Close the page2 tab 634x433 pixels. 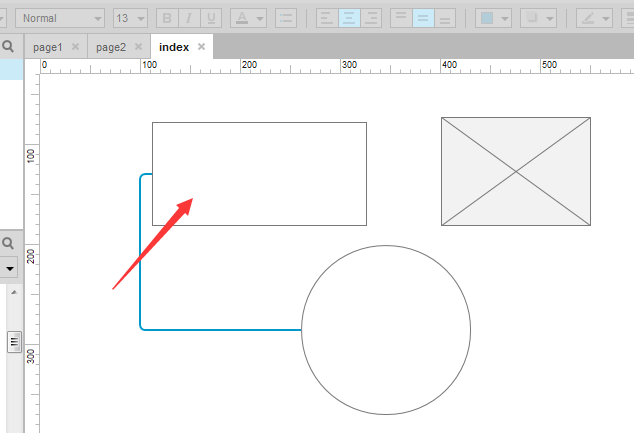pos(138,46)
